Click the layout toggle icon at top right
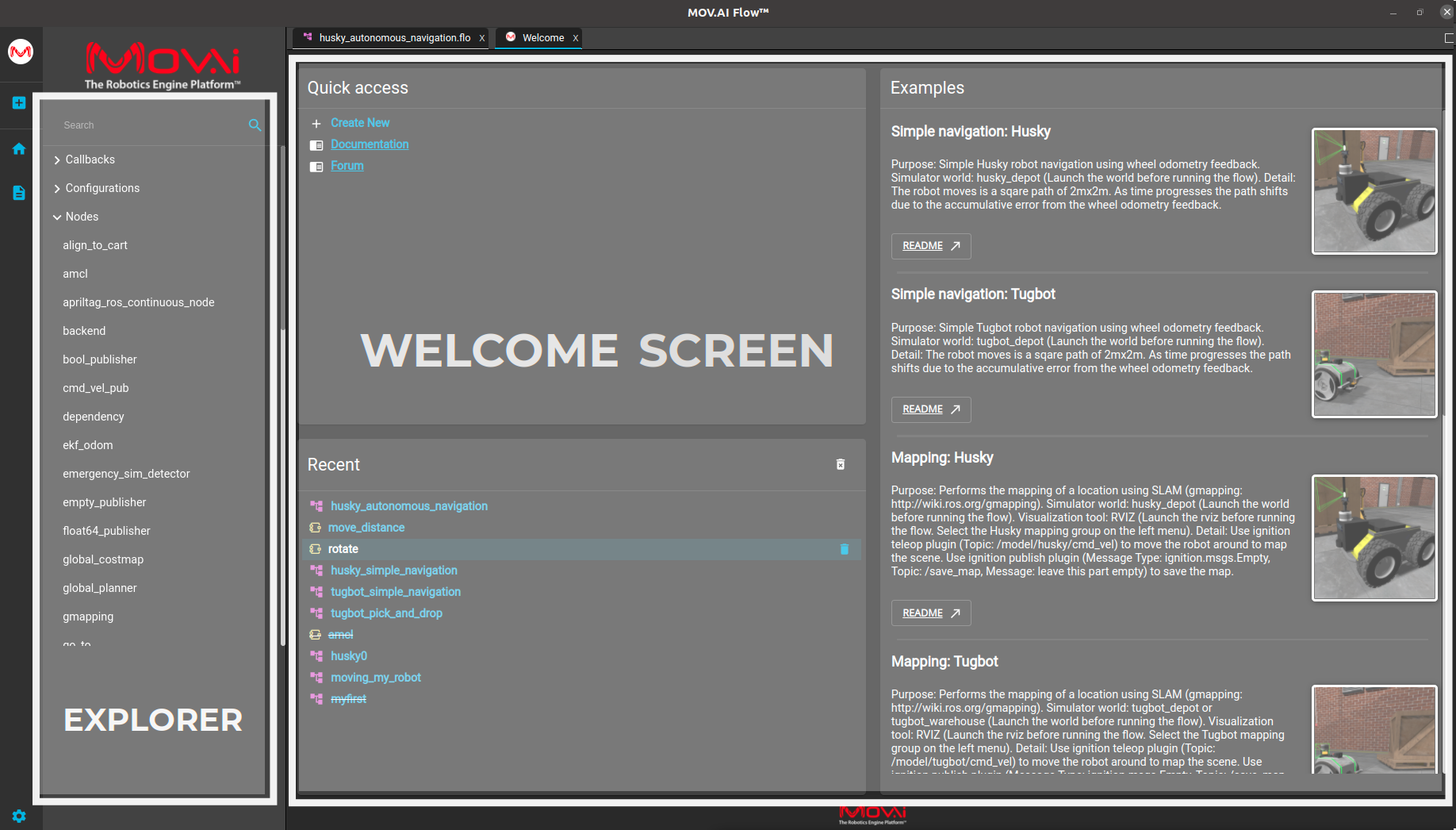 point(1450,38)
